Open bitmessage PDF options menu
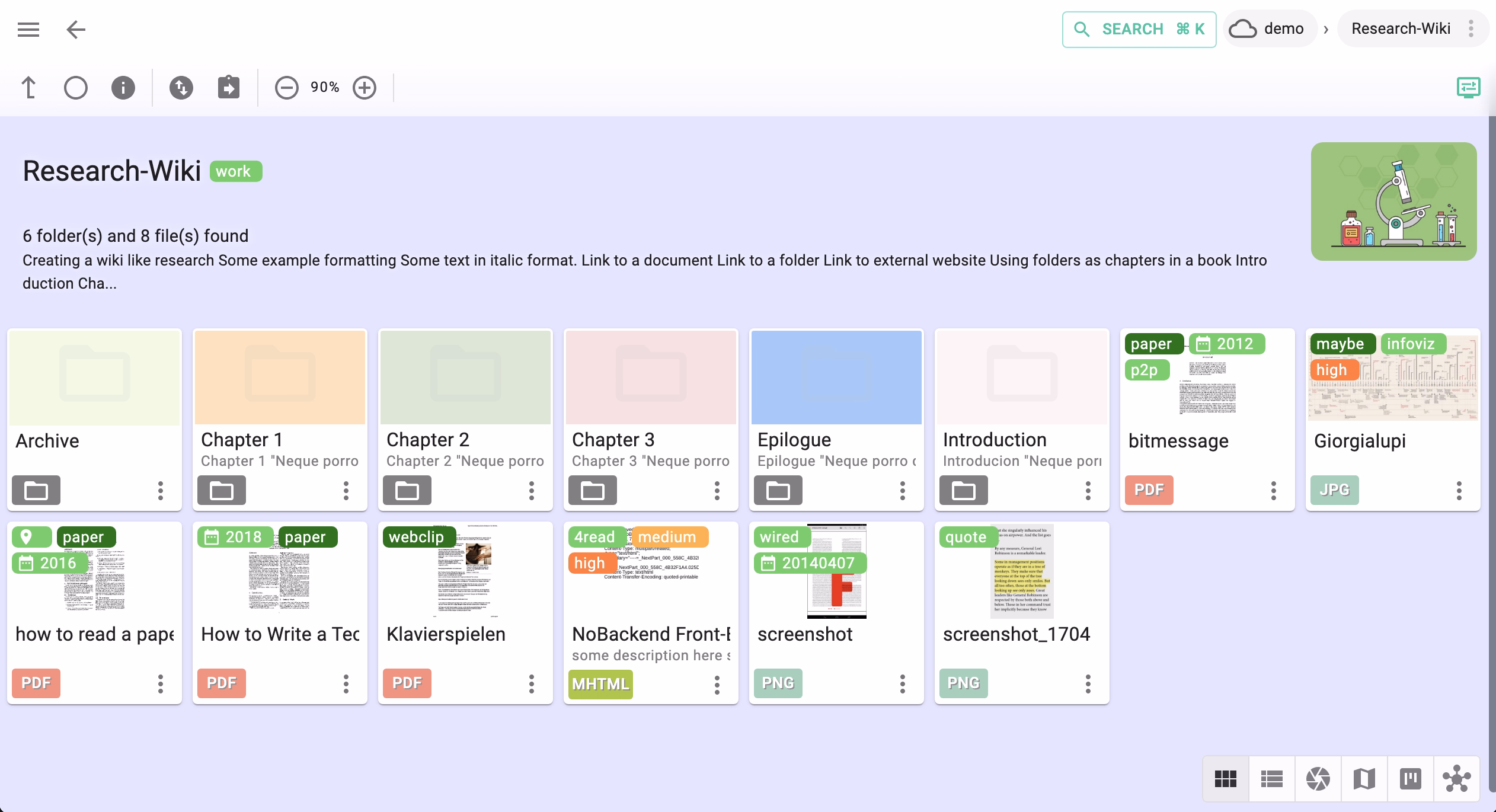The height and width of the screenshot is (812, 1496). pyautogui.click(x=1274, y=490)
